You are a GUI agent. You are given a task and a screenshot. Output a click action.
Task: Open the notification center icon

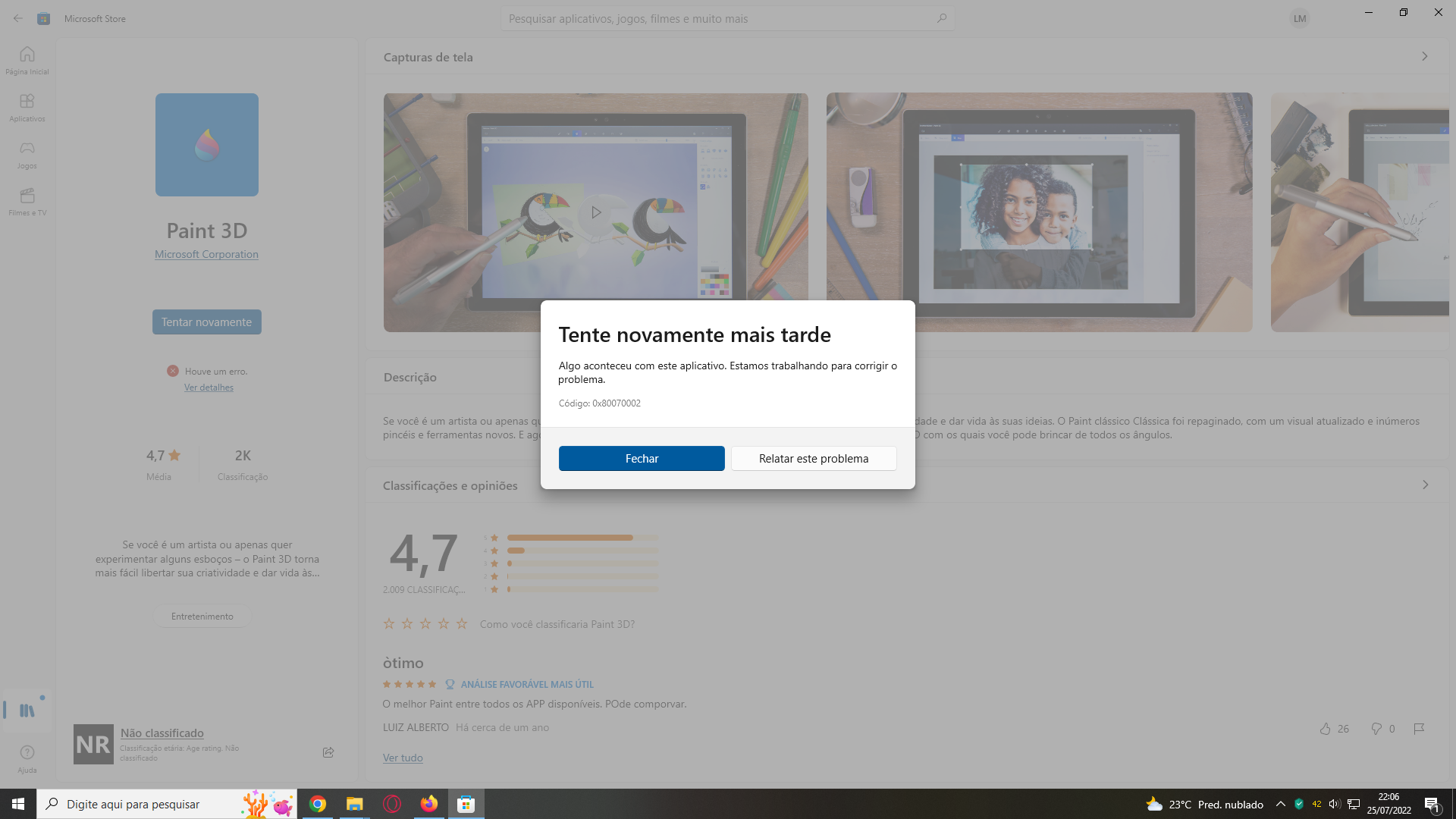(x=1432, y=804)
